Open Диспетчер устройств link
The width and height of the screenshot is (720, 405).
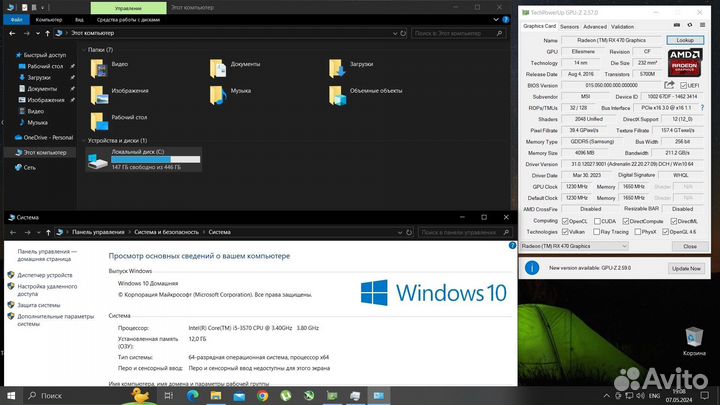(45, 275)
